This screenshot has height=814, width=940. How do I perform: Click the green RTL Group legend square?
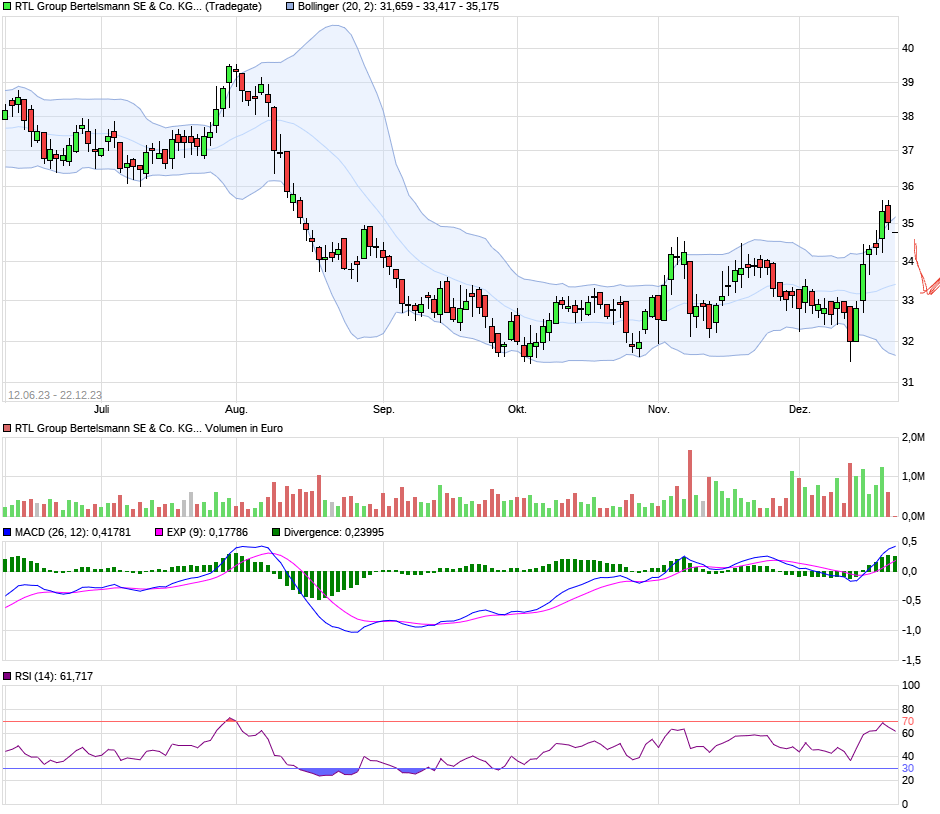7,7
